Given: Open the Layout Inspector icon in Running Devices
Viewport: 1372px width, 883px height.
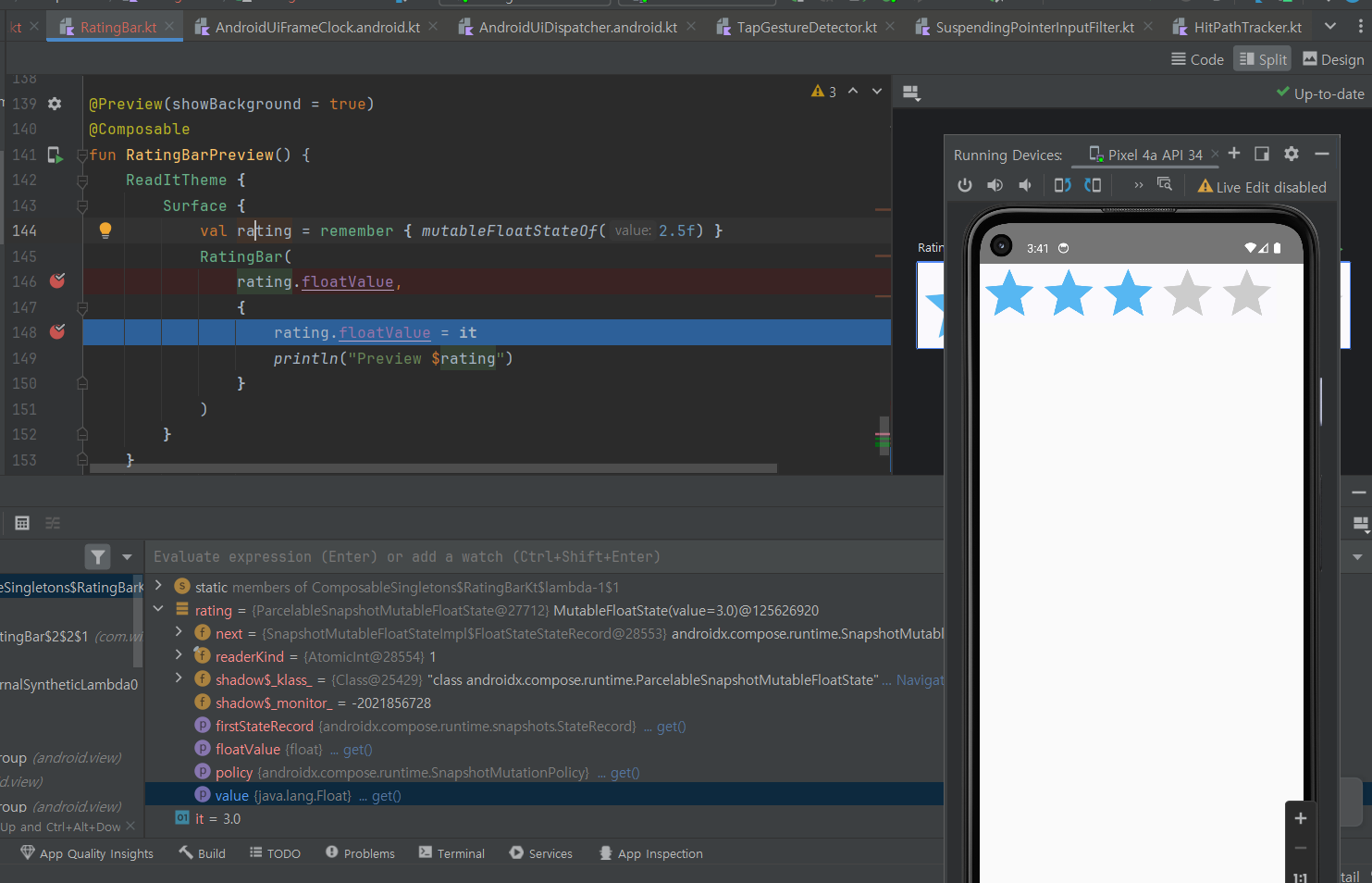Looking at the screenshot, I should [1165, 184].
